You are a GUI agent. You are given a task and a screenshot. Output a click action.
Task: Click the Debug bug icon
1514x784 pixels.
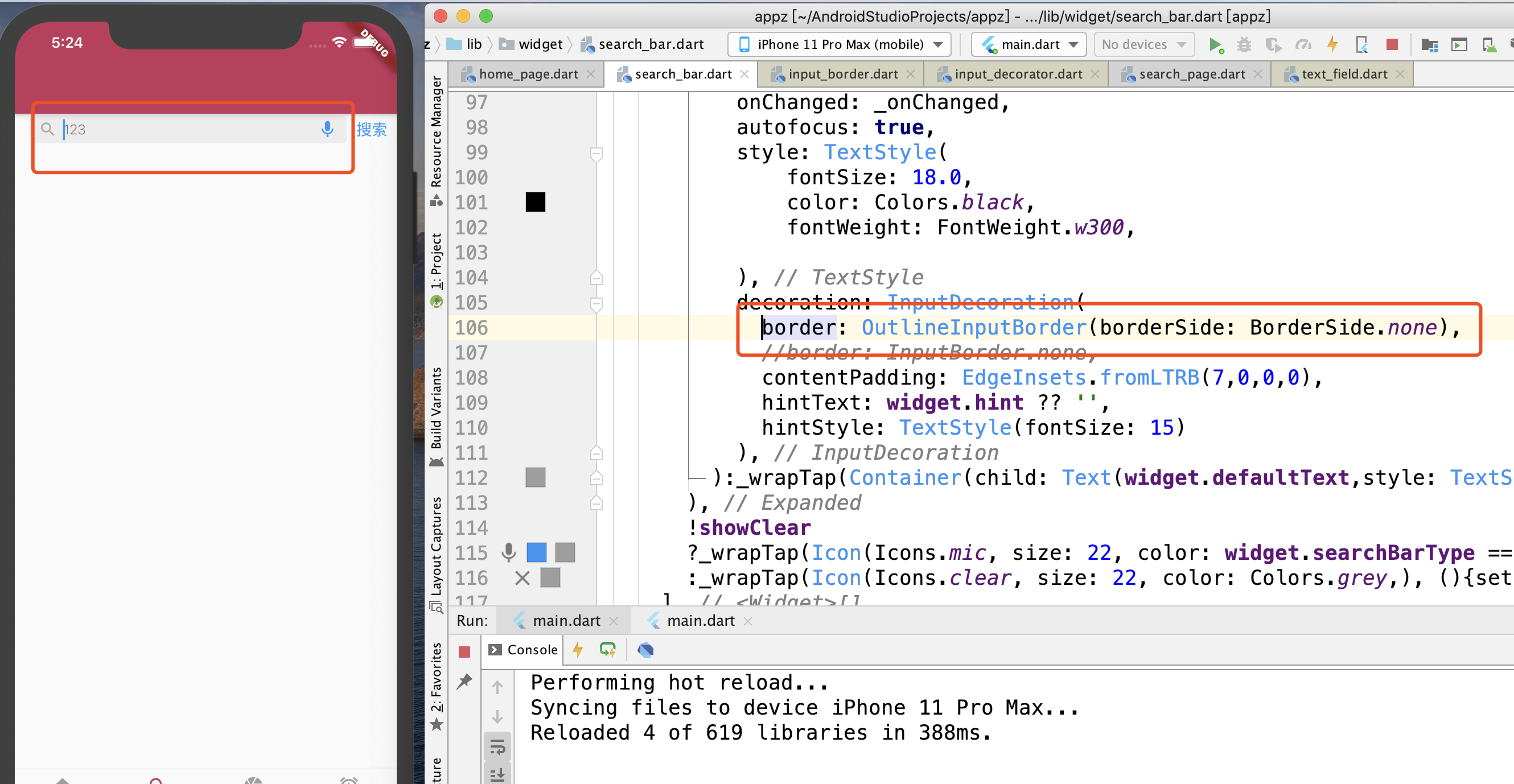[1244, 45]
